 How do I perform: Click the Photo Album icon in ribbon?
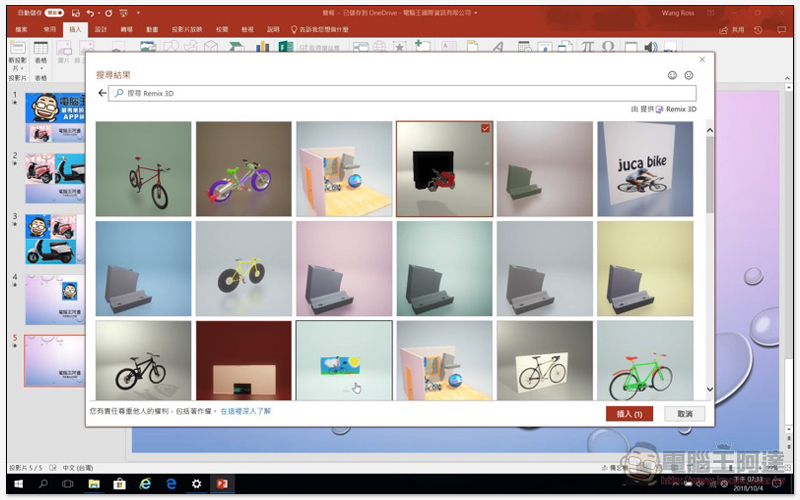click(x=148, y=47)
